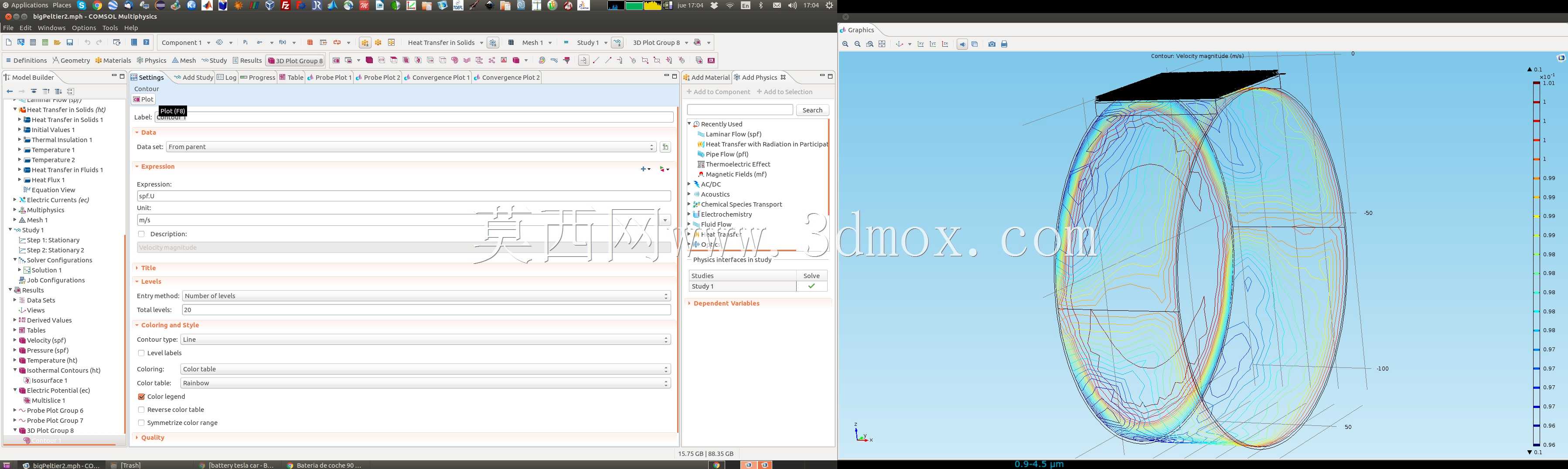Switch to the Log tab
The width and height of the screenshot is (1568, 469).
[227, 77]
